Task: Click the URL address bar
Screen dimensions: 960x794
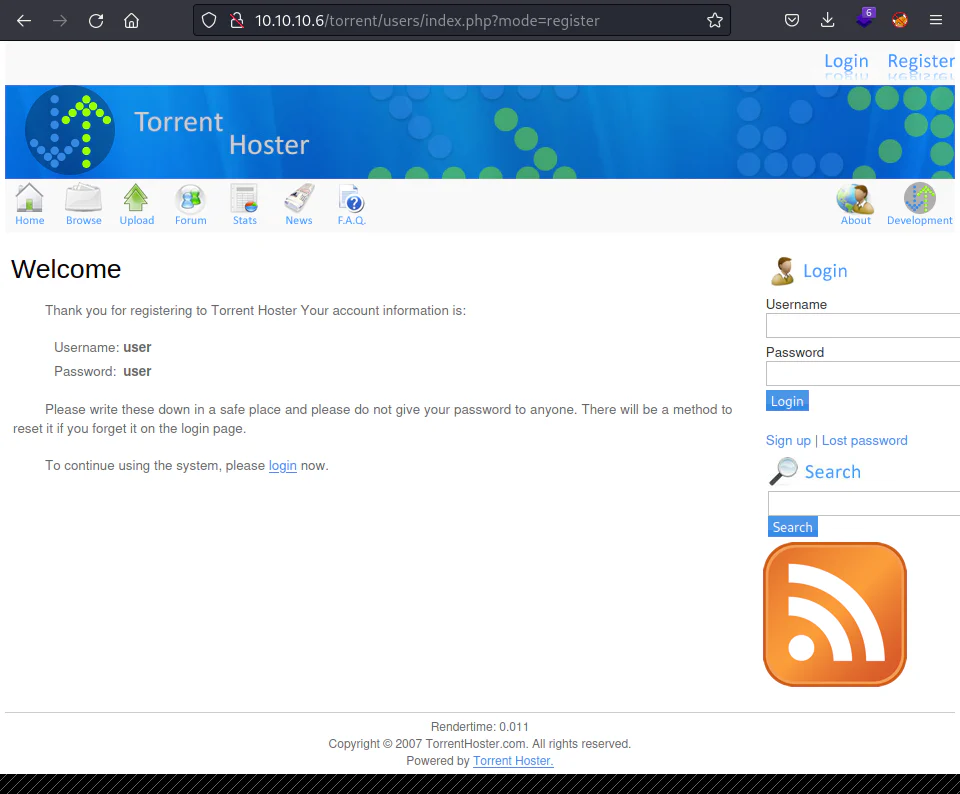Action: pyautogui.click(x=462, y=21)
